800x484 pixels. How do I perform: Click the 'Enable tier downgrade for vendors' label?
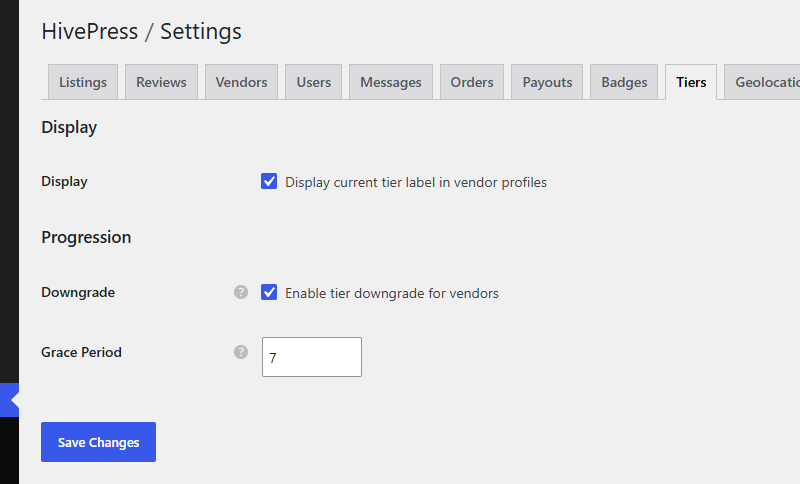(392, 293)
